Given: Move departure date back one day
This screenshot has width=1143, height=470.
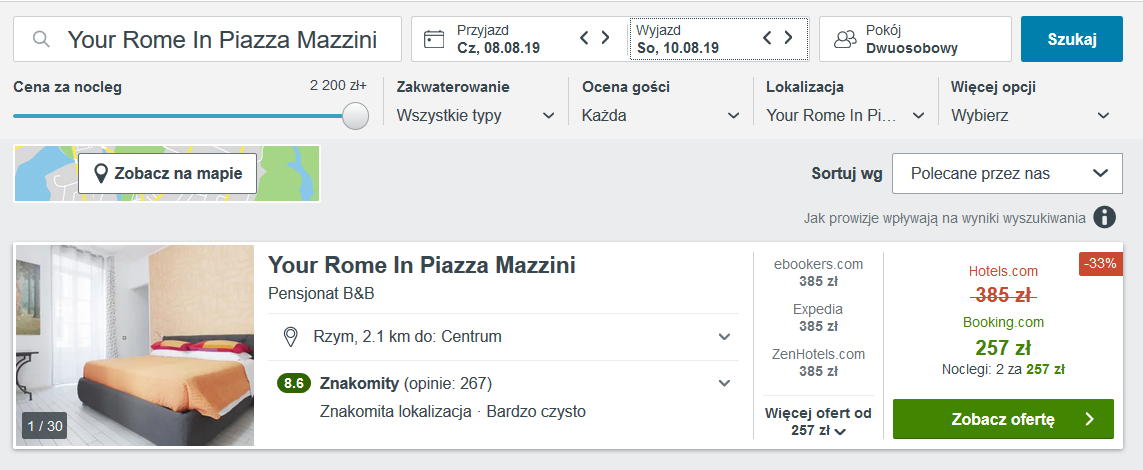Looking at the screenshot, I should click(x=767, y=37).
